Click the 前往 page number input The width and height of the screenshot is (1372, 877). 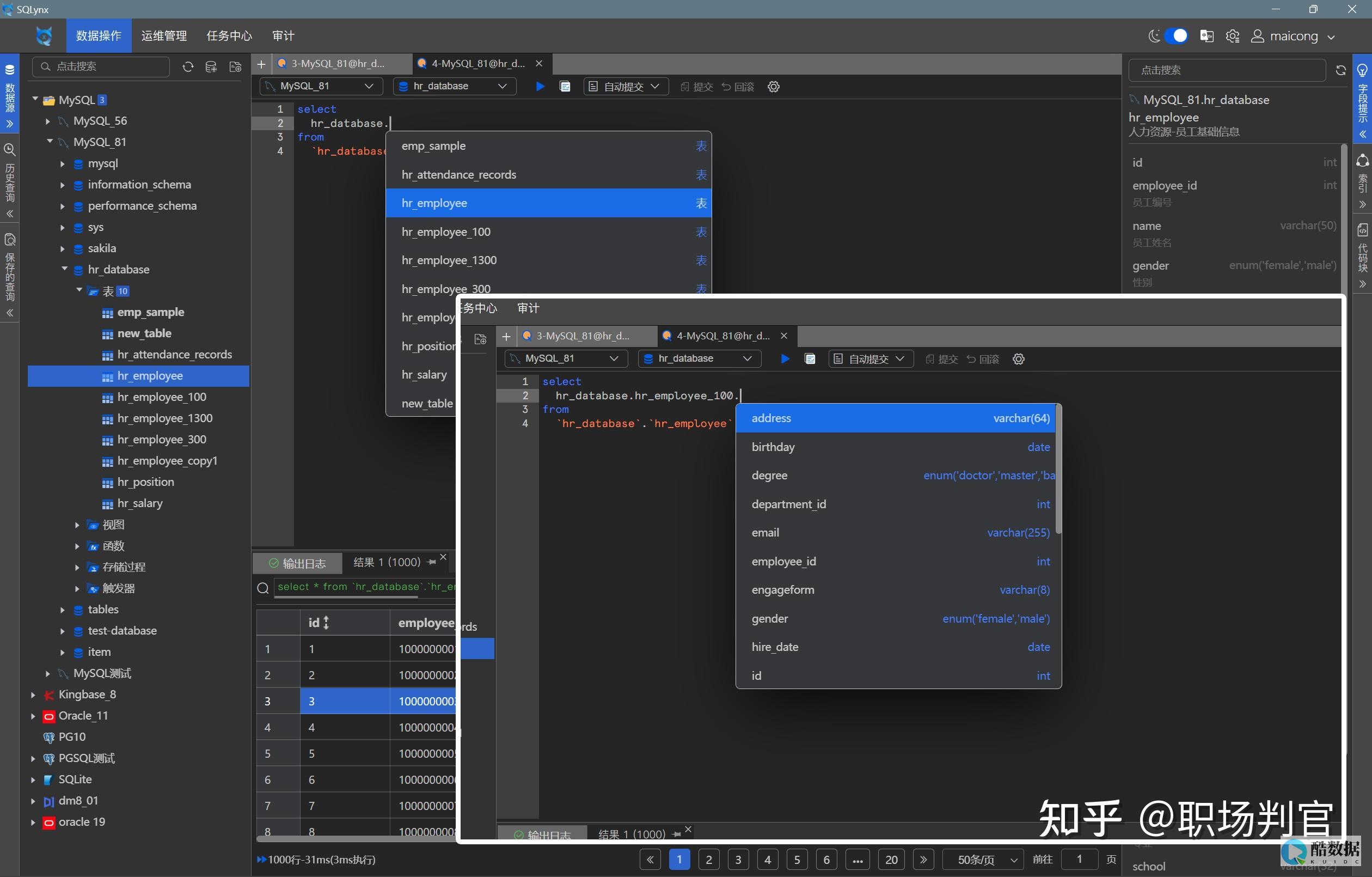(1079, 859)
